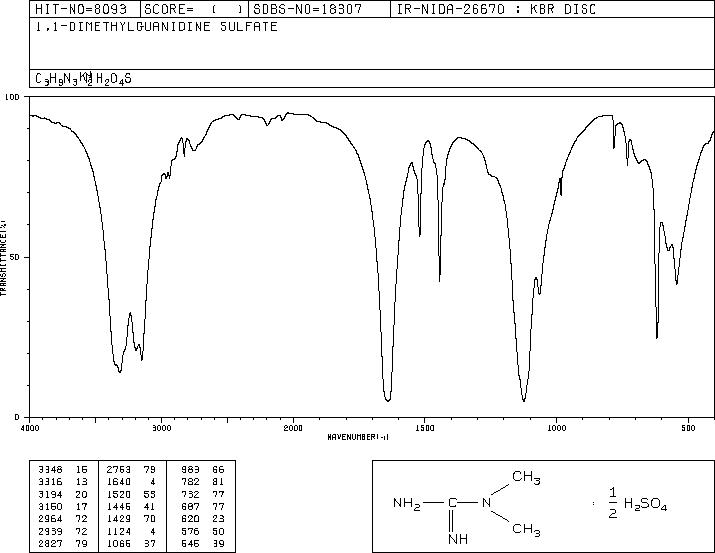The width and height of the screenshot is (715, 553).
Task: Select the 1,1-DIMETHYLGUANIDINE SULFATE compound name
Action: pyautogui.click(x=156, y=27)
